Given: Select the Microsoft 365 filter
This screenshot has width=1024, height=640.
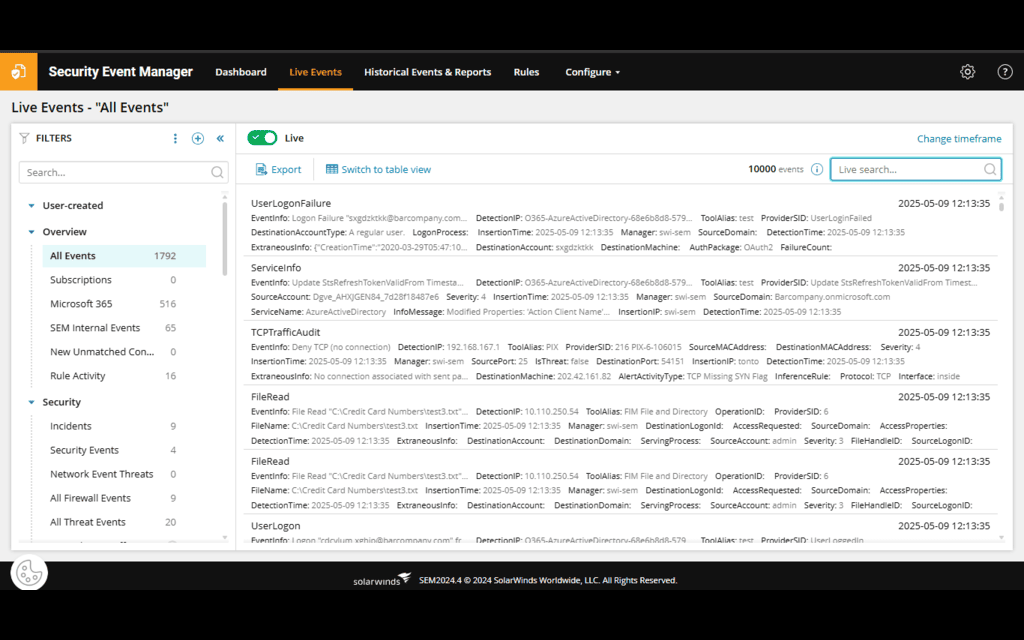Looking at the screenshot, I should pos(83,304).
